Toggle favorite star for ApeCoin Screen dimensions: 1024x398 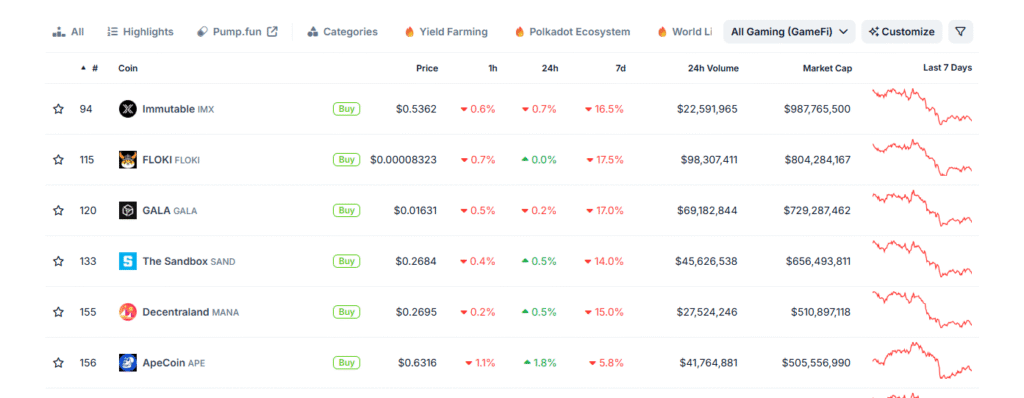(58, 363)
